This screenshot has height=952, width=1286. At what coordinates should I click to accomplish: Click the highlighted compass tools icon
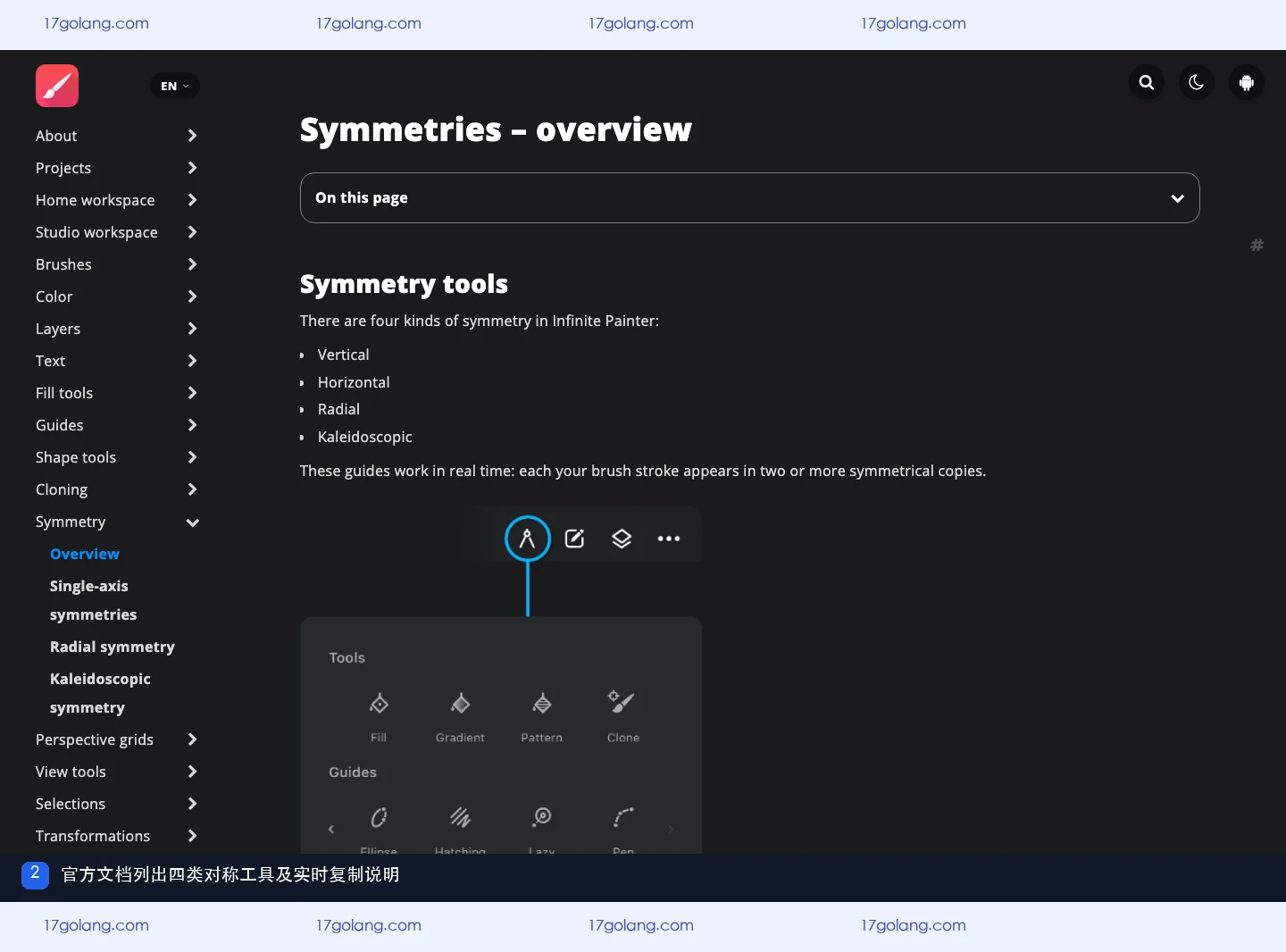[x=528, y=539]
